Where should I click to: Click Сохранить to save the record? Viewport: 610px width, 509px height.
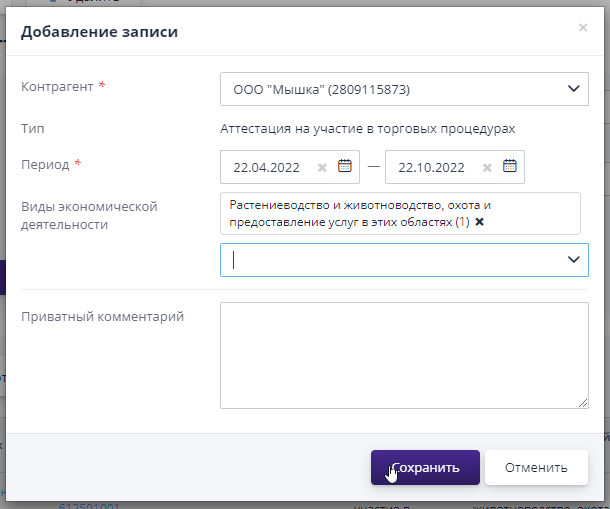(425, 467)
